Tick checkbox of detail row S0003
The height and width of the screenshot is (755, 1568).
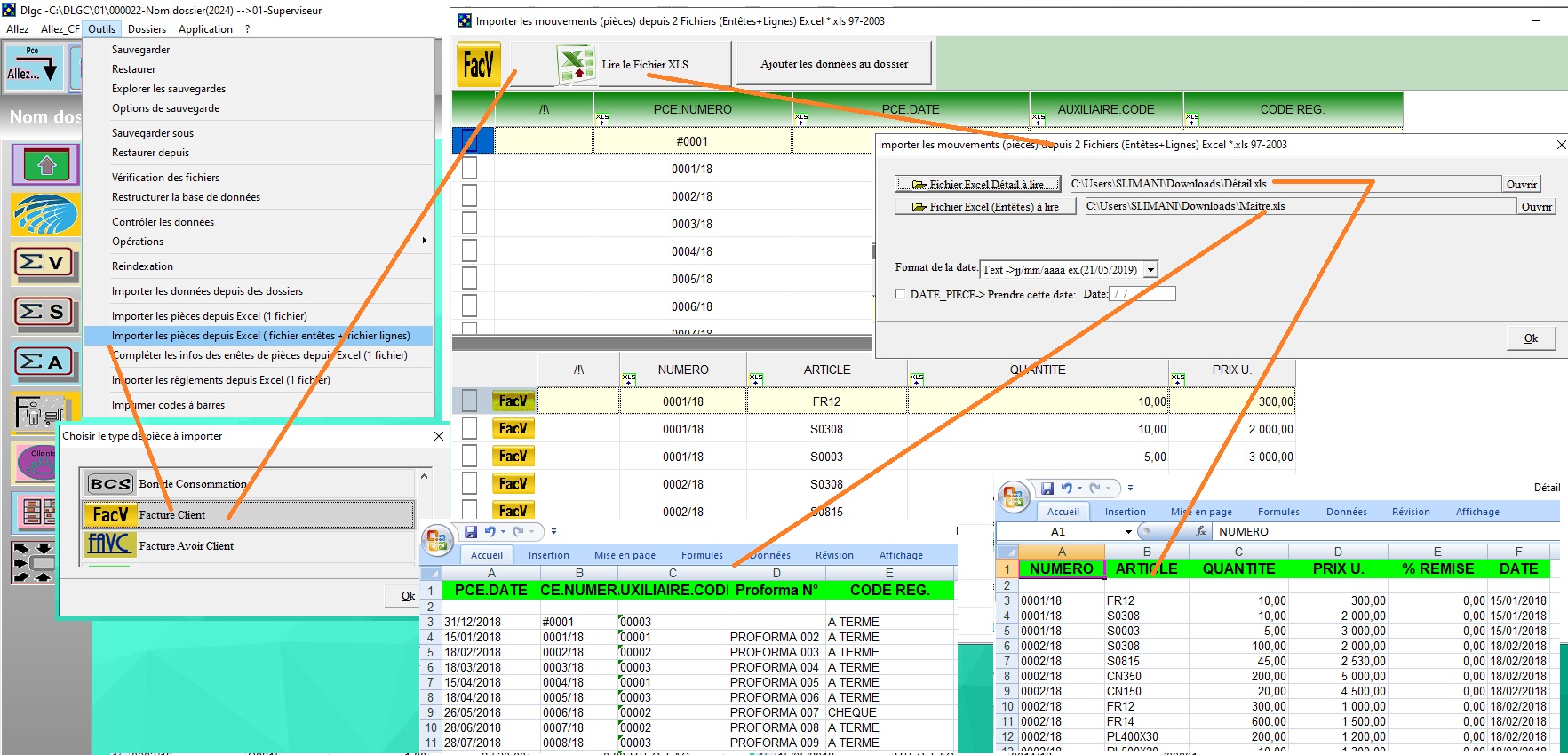[469, 457]
